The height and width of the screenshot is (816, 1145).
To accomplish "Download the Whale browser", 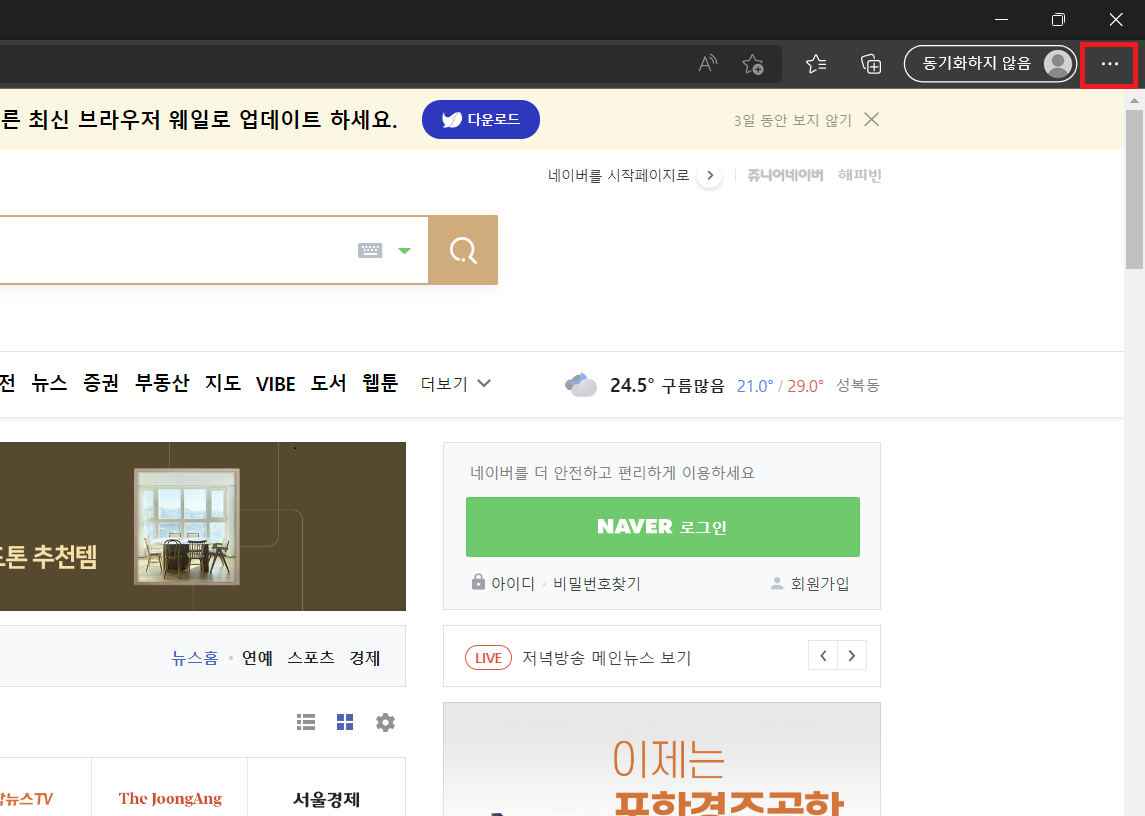I will pyautogui.click(x=480, y=119).
